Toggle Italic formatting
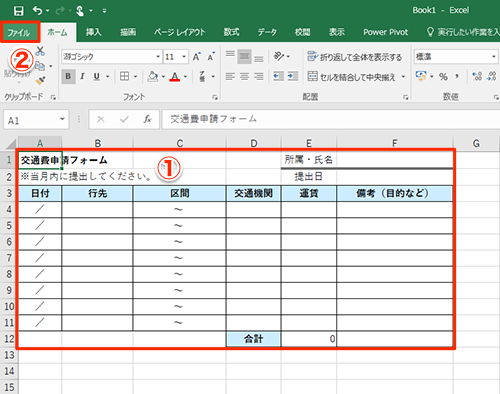Viewport: 500px width, 394px height. pos(82,77)
